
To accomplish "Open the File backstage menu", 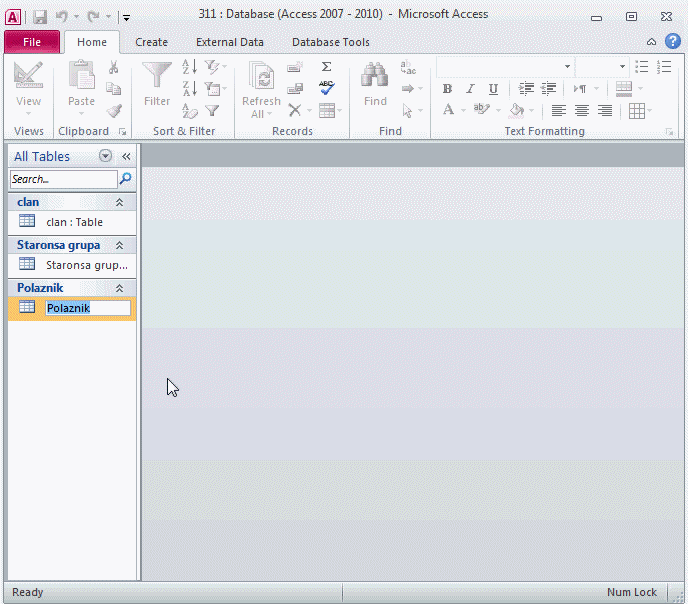I will click(x=31, y=42).
